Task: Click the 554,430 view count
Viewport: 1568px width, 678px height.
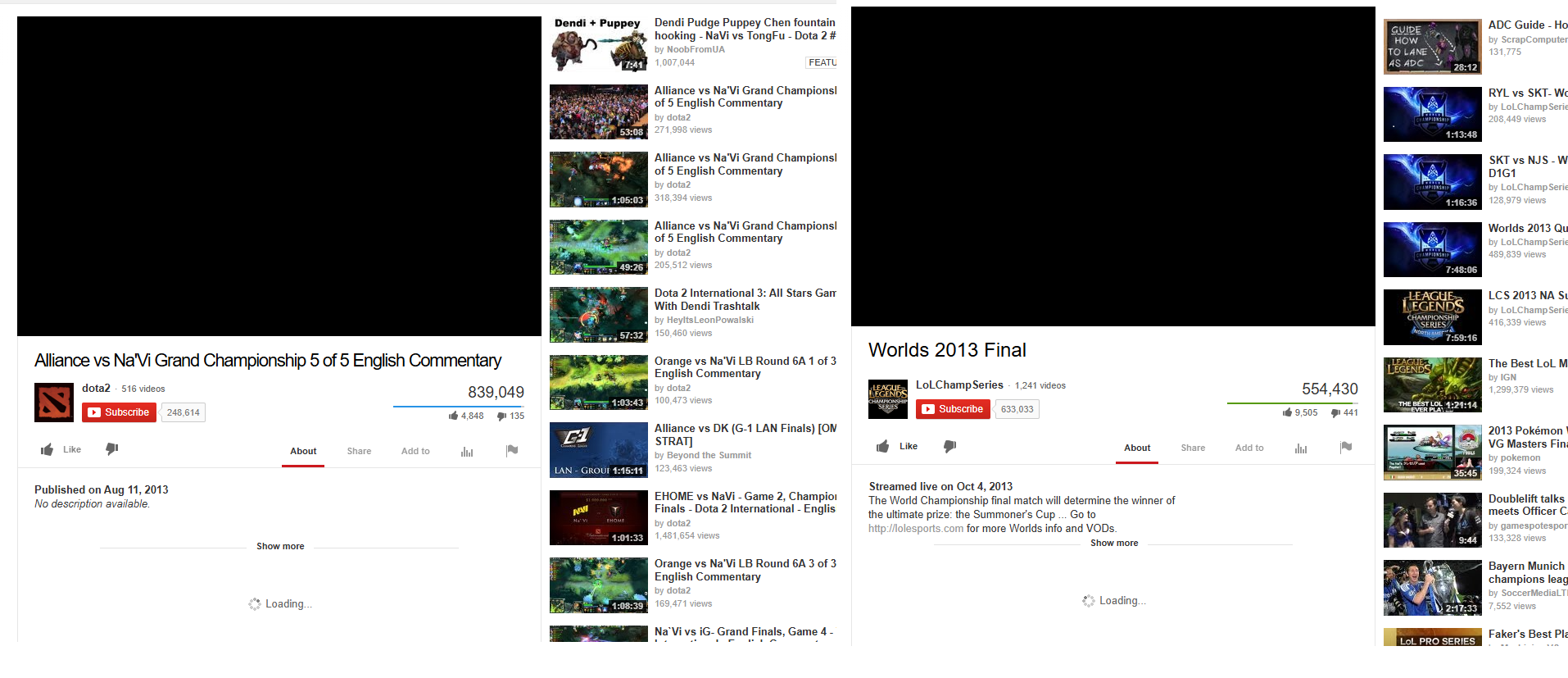Action: coord(1330,389)
